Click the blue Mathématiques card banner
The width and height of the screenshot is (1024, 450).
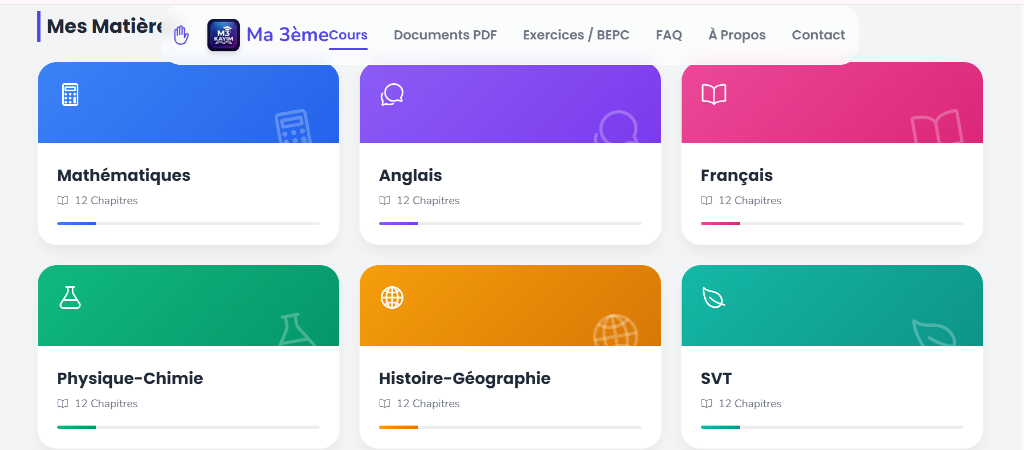click(x=188, y=103)
